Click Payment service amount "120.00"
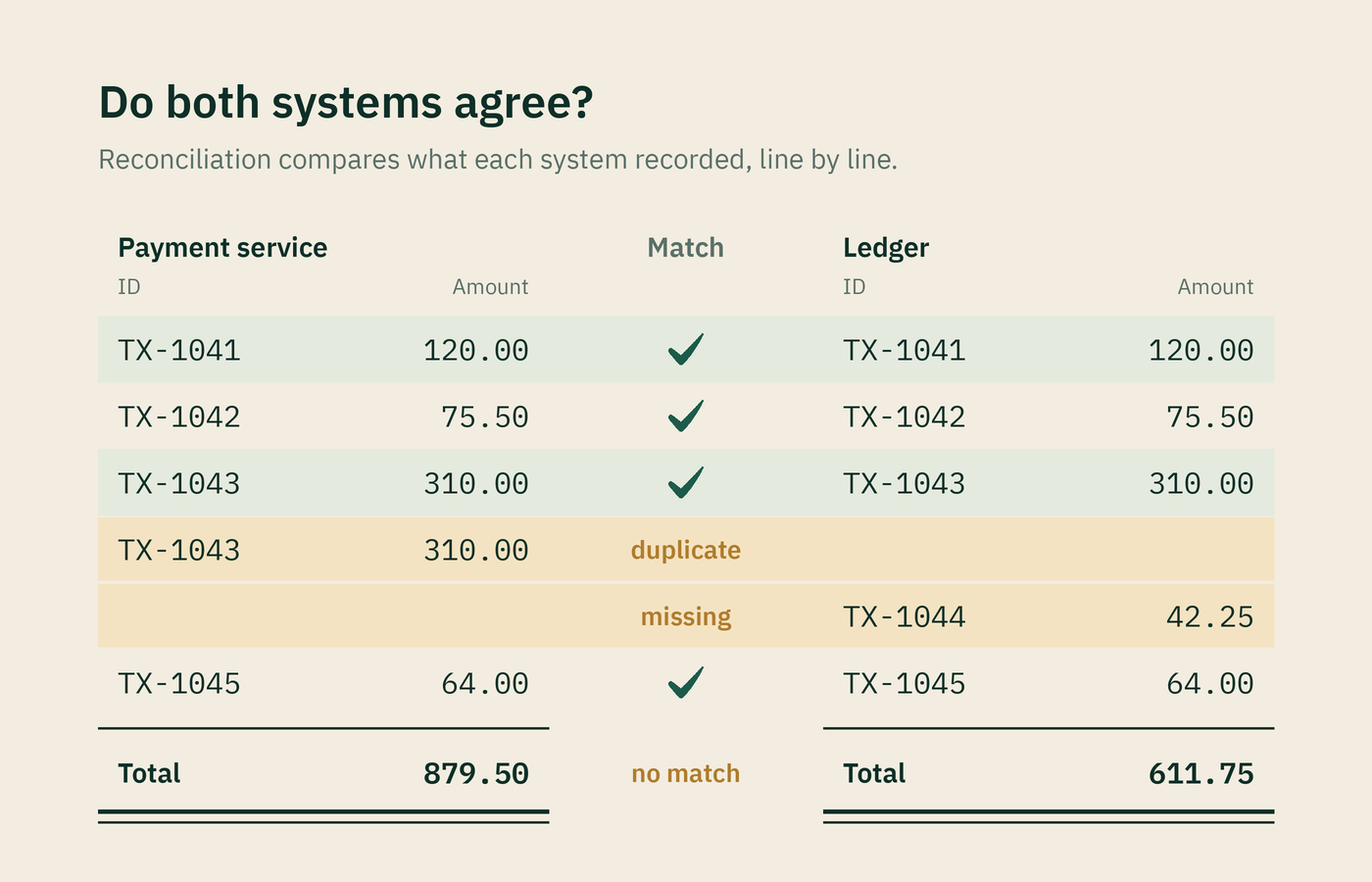 [x=476, y=350]
